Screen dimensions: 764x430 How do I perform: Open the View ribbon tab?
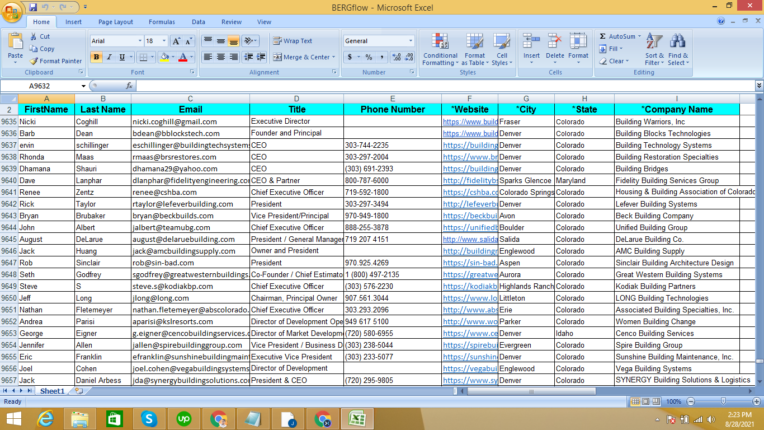[x=264, y=22]
